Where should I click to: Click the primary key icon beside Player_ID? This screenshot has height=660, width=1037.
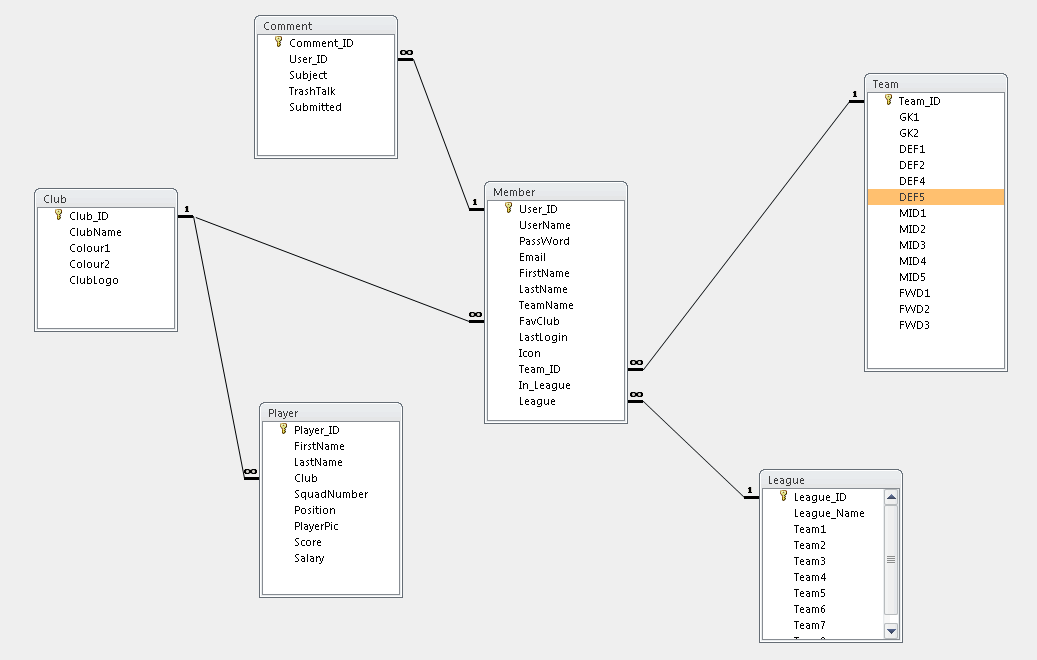pos(283,429)
